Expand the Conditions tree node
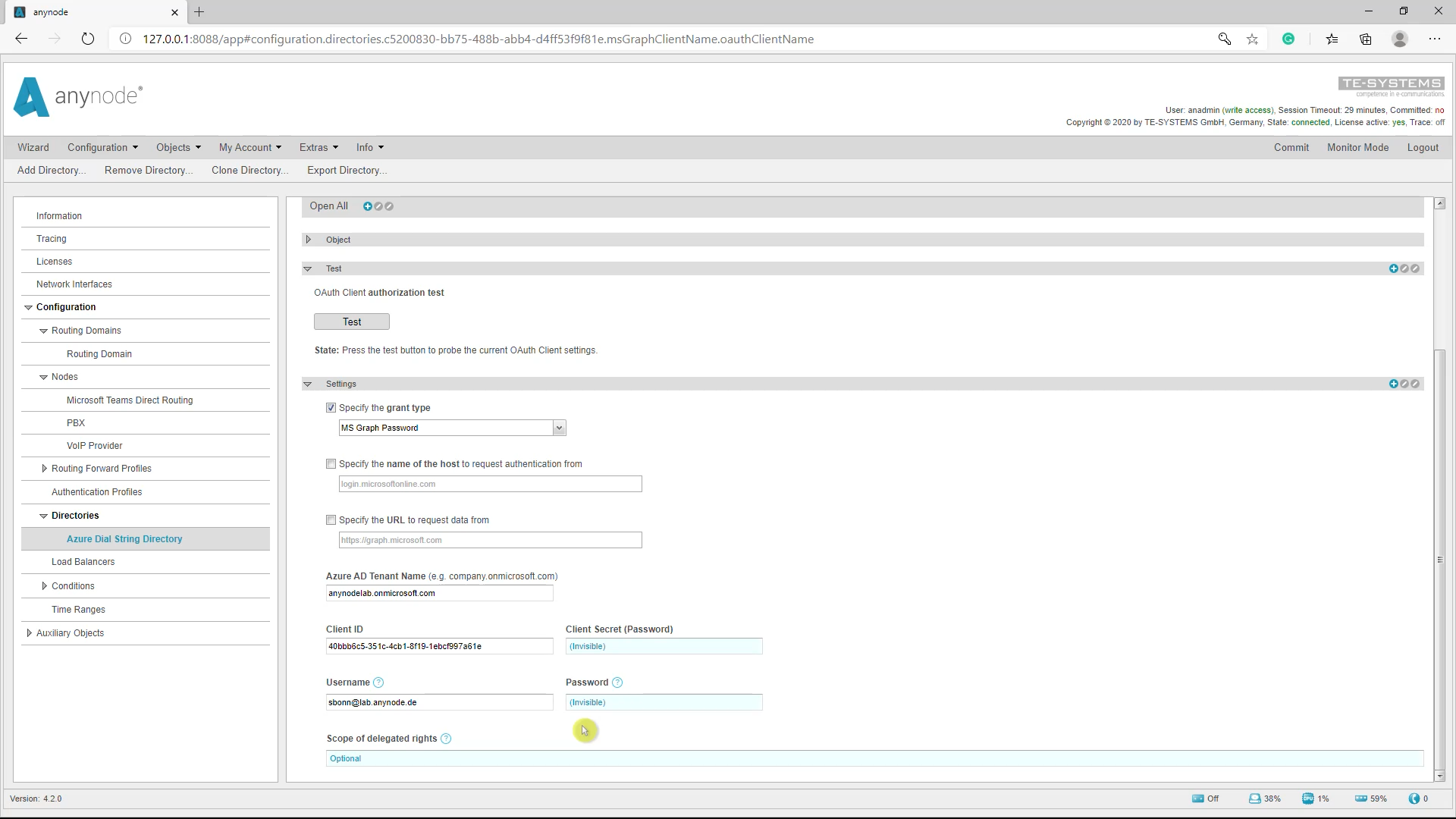Screen dimensions: 1456x819 click(x=44, y=586)
